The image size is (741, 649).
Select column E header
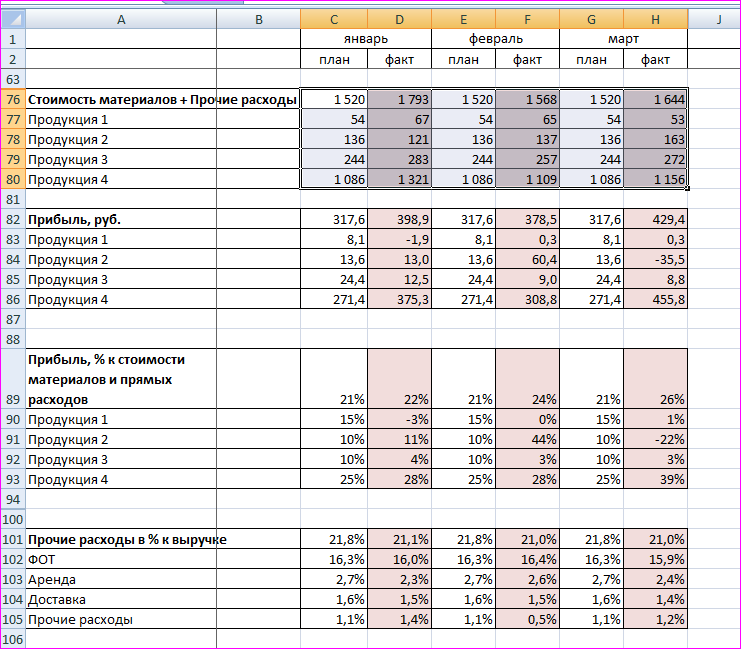tap(463, 19)
